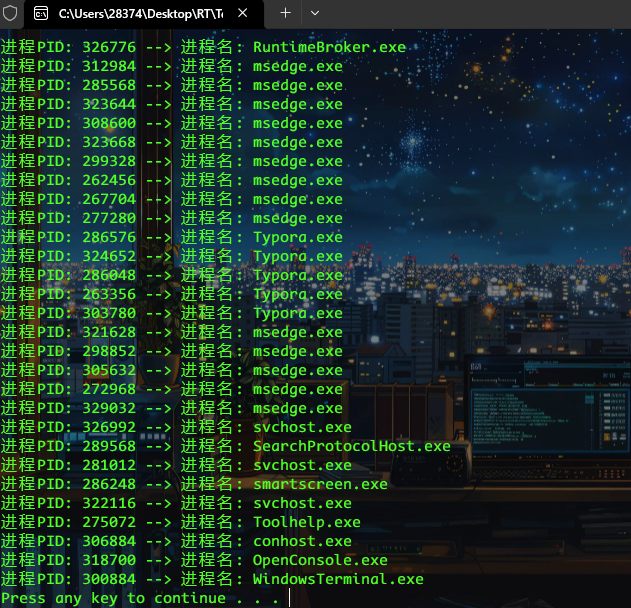The width and height of the screenshot is (631, 608).
Task: Click PID 305632 value
Action: tap(109, 370)
